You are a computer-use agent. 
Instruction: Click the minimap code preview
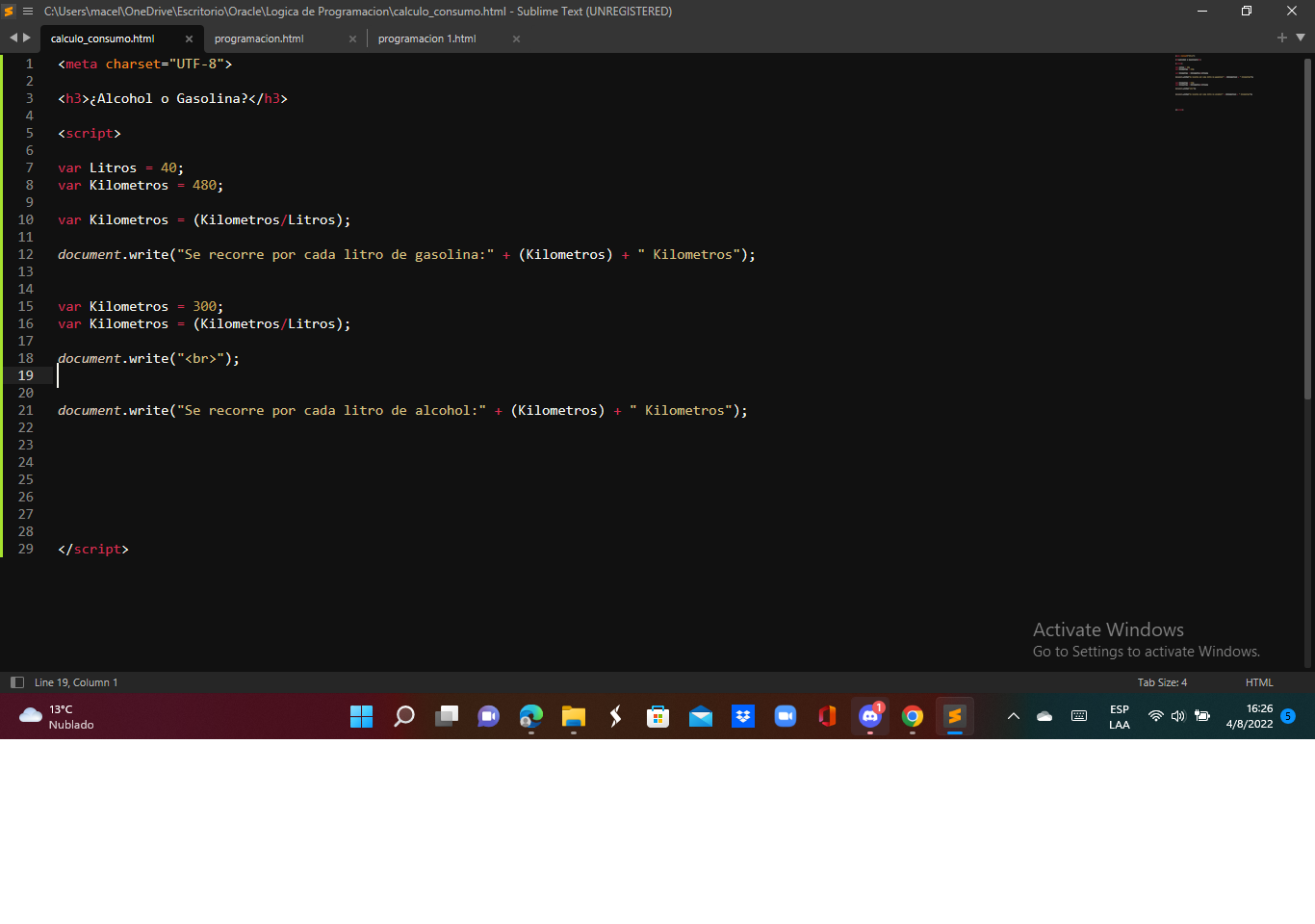click(1213, 83)
